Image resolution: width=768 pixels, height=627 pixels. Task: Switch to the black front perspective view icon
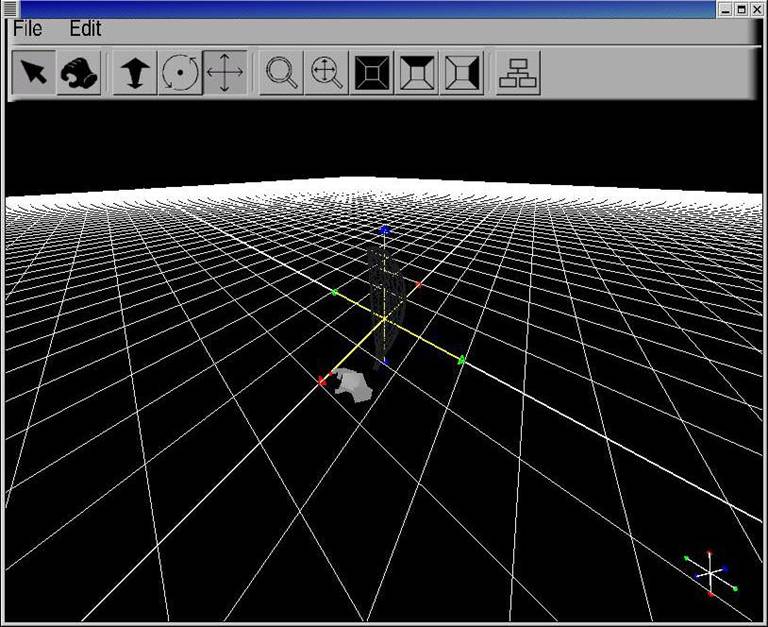coord(372,72)
